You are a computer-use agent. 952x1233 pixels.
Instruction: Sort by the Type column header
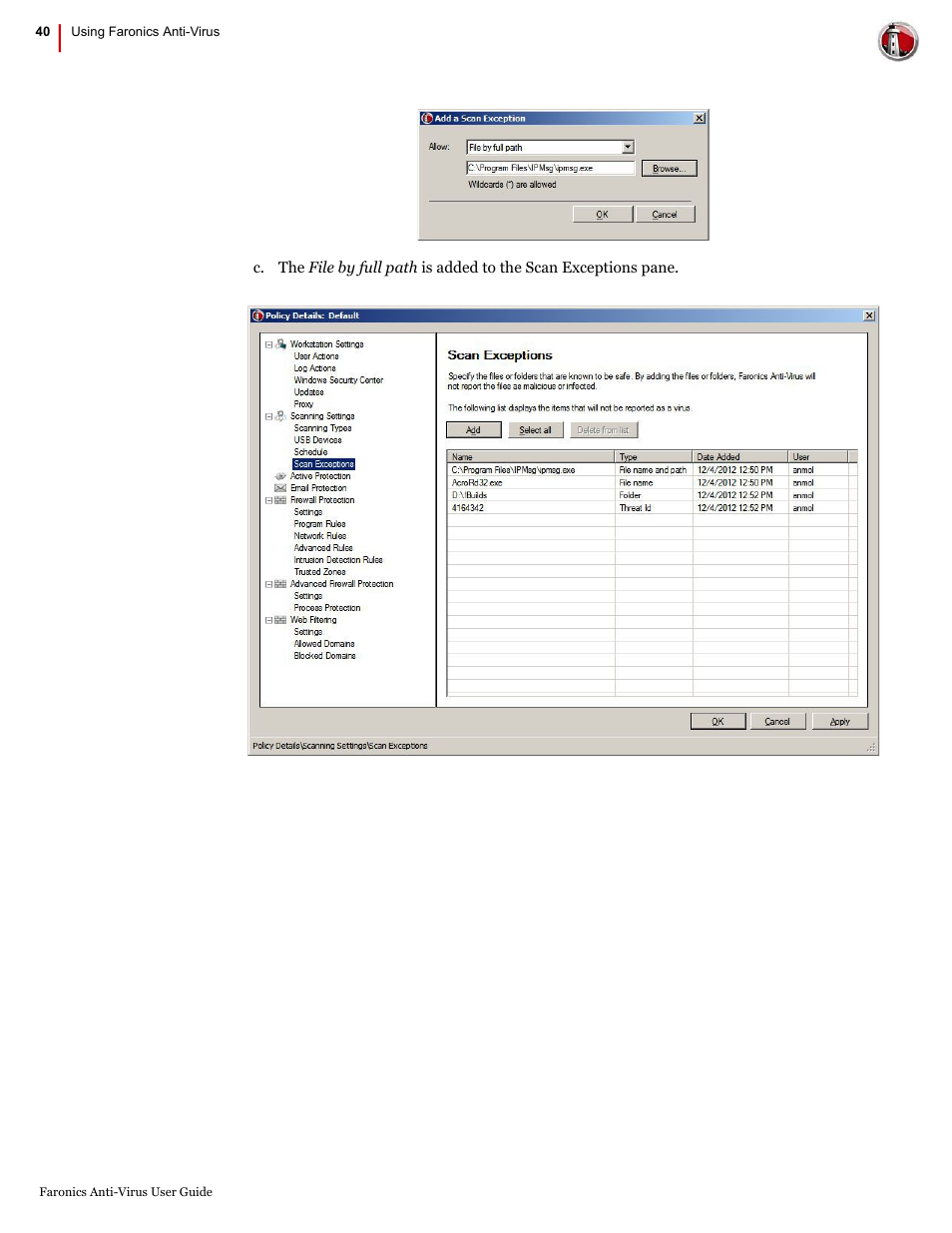(654, 456)
